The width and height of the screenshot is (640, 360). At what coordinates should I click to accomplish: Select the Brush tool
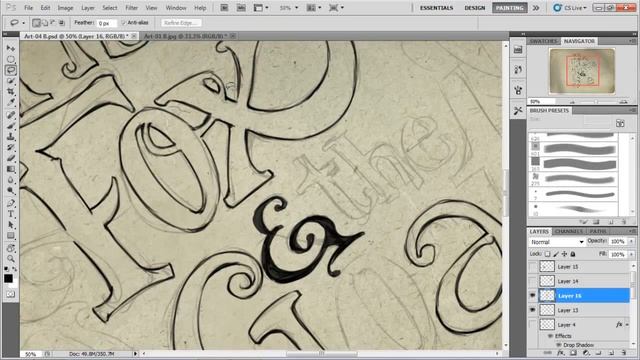[x=11, y=126]
